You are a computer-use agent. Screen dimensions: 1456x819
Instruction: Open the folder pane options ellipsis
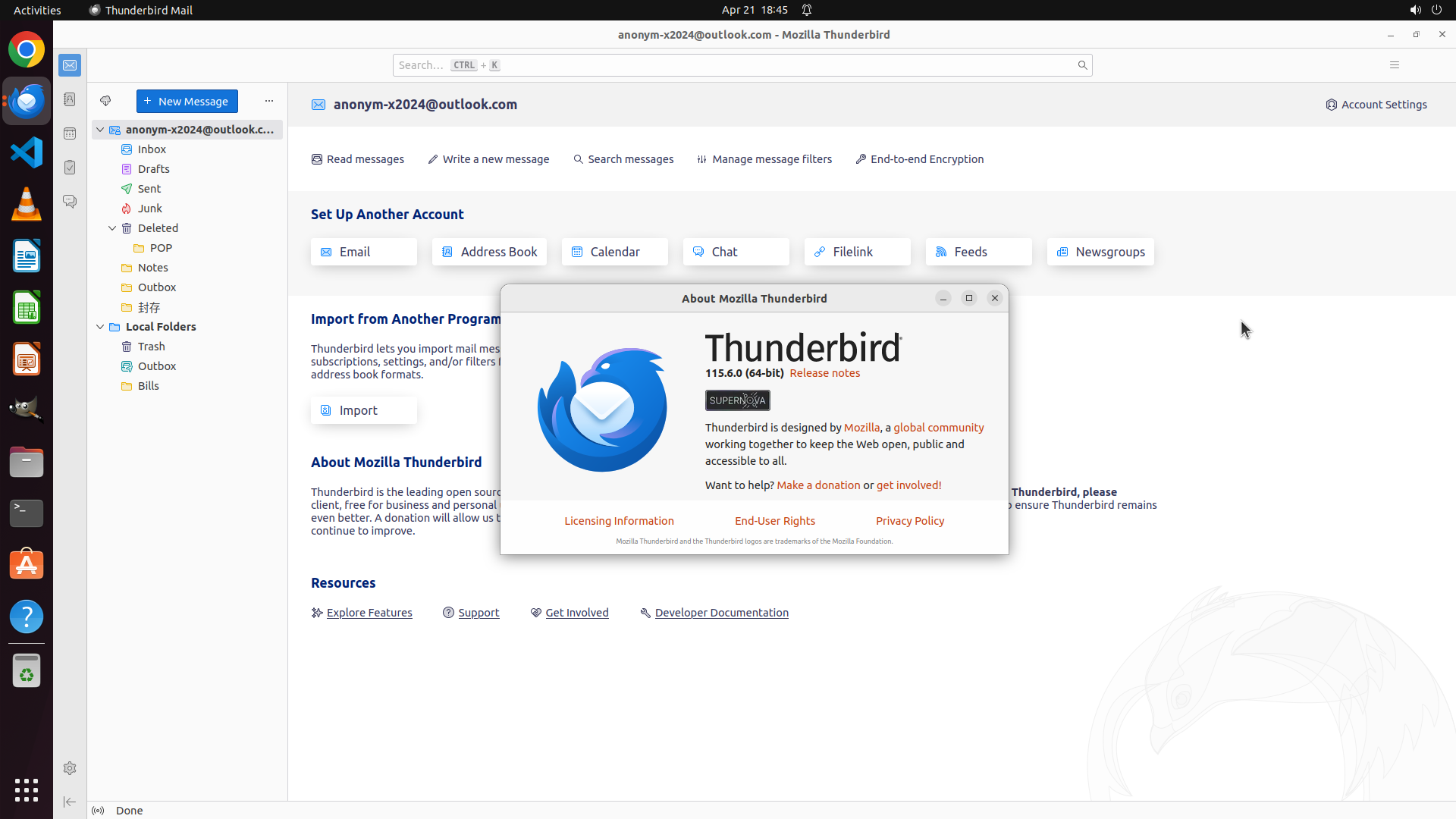tap(269, 101)
